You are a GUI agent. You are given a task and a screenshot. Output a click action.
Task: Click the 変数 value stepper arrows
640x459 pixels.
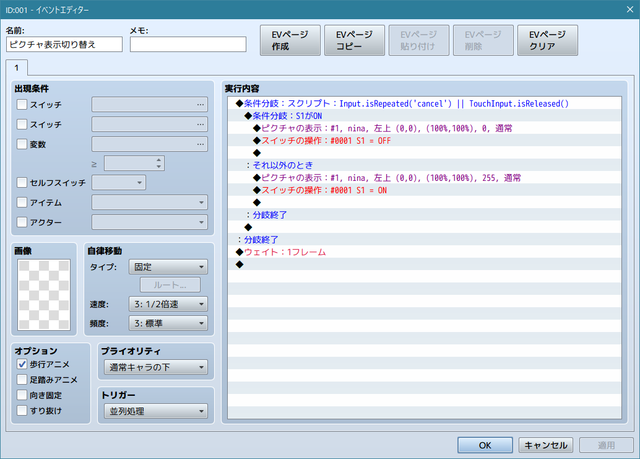[159, 163]
